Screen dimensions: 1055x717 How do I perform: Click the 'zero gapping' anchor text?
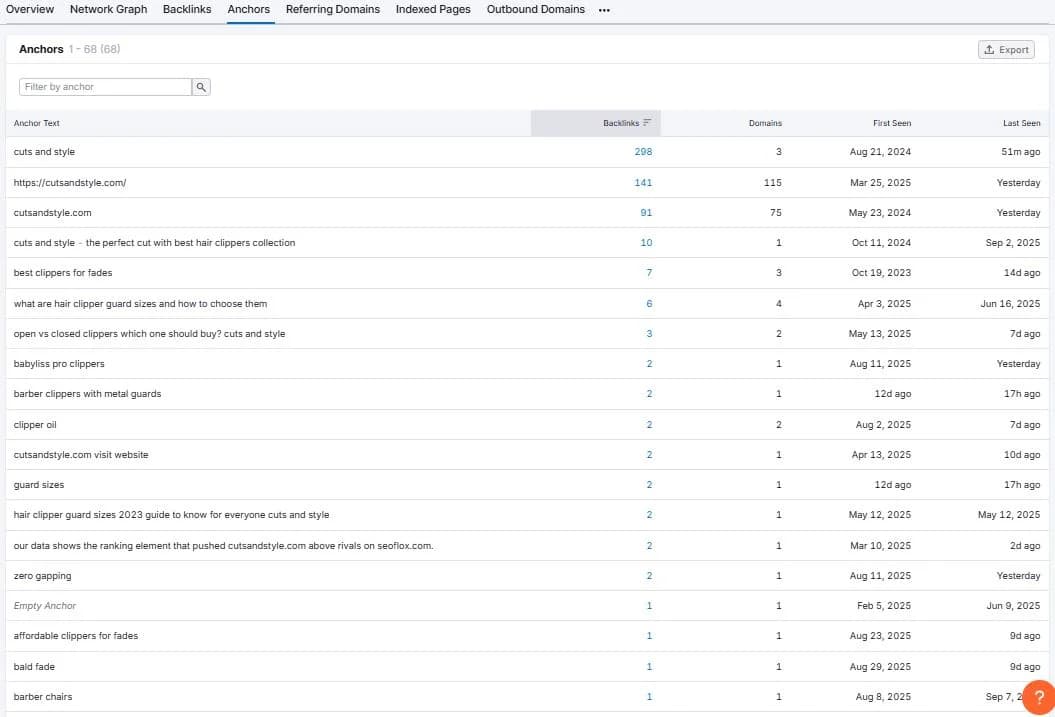[x=42, y=576]
